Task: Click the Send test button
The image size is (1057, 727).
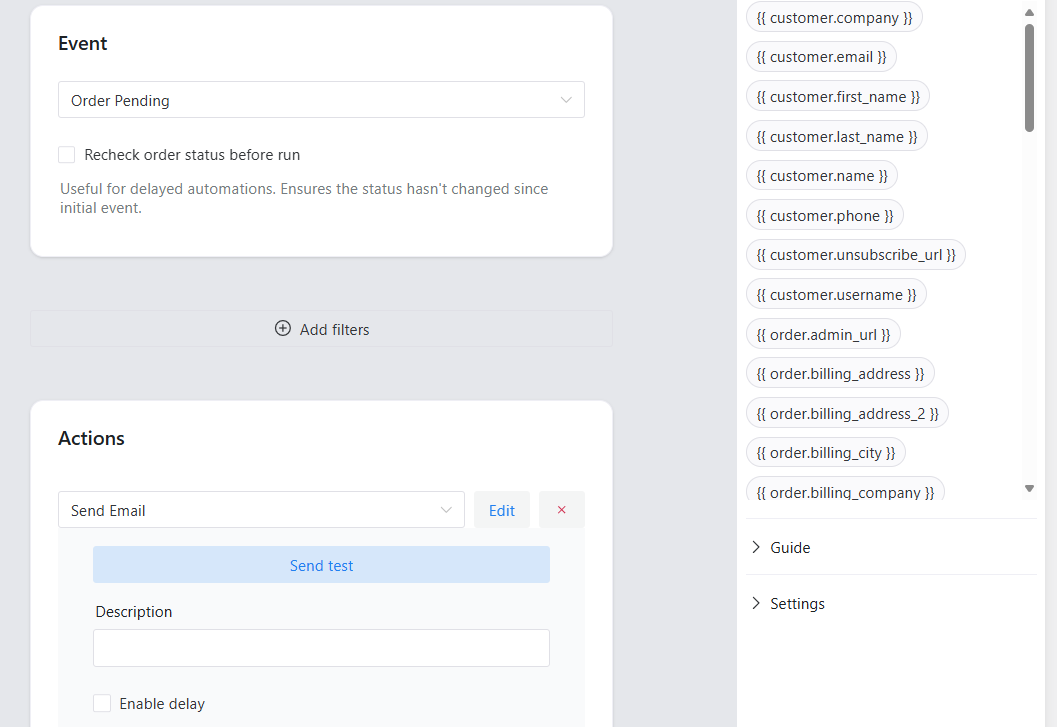Action: [321, 565]
